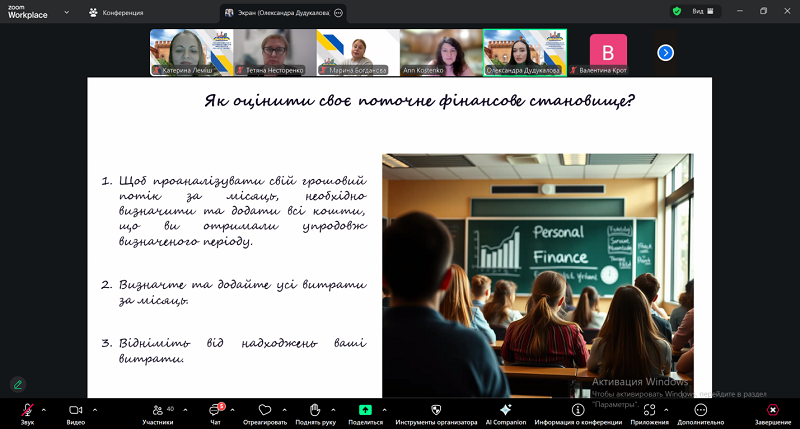Open the Участники participants panel

pos(157,410)
